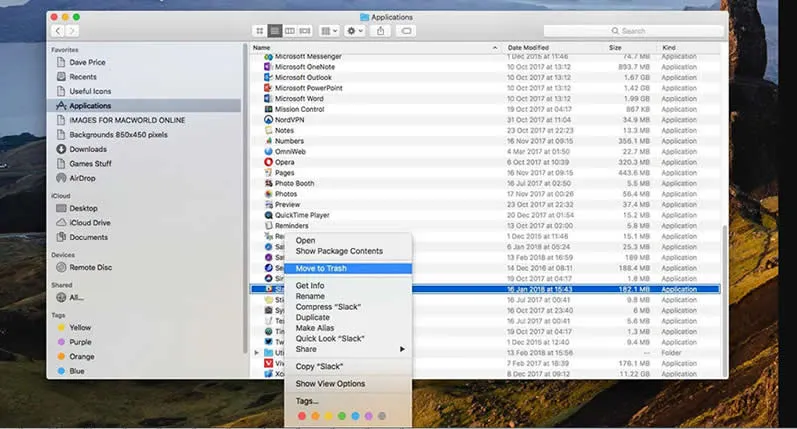The height and width of the screenshot is (429, 797).
Task: Click the Edit Tags toolbar button
Action: click(x=406, y=31)
